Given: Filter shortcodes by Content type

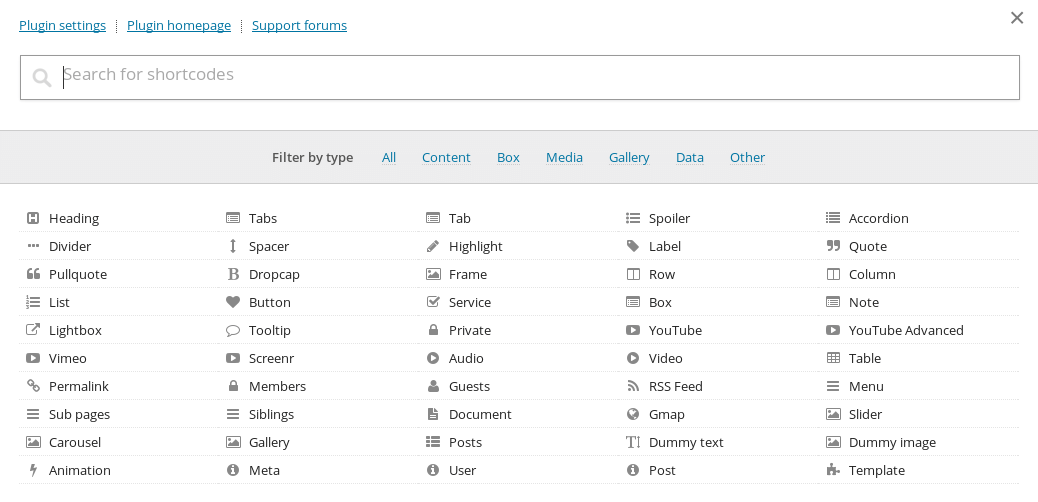Looking at the screenshot, I should (x=446, y=158).
